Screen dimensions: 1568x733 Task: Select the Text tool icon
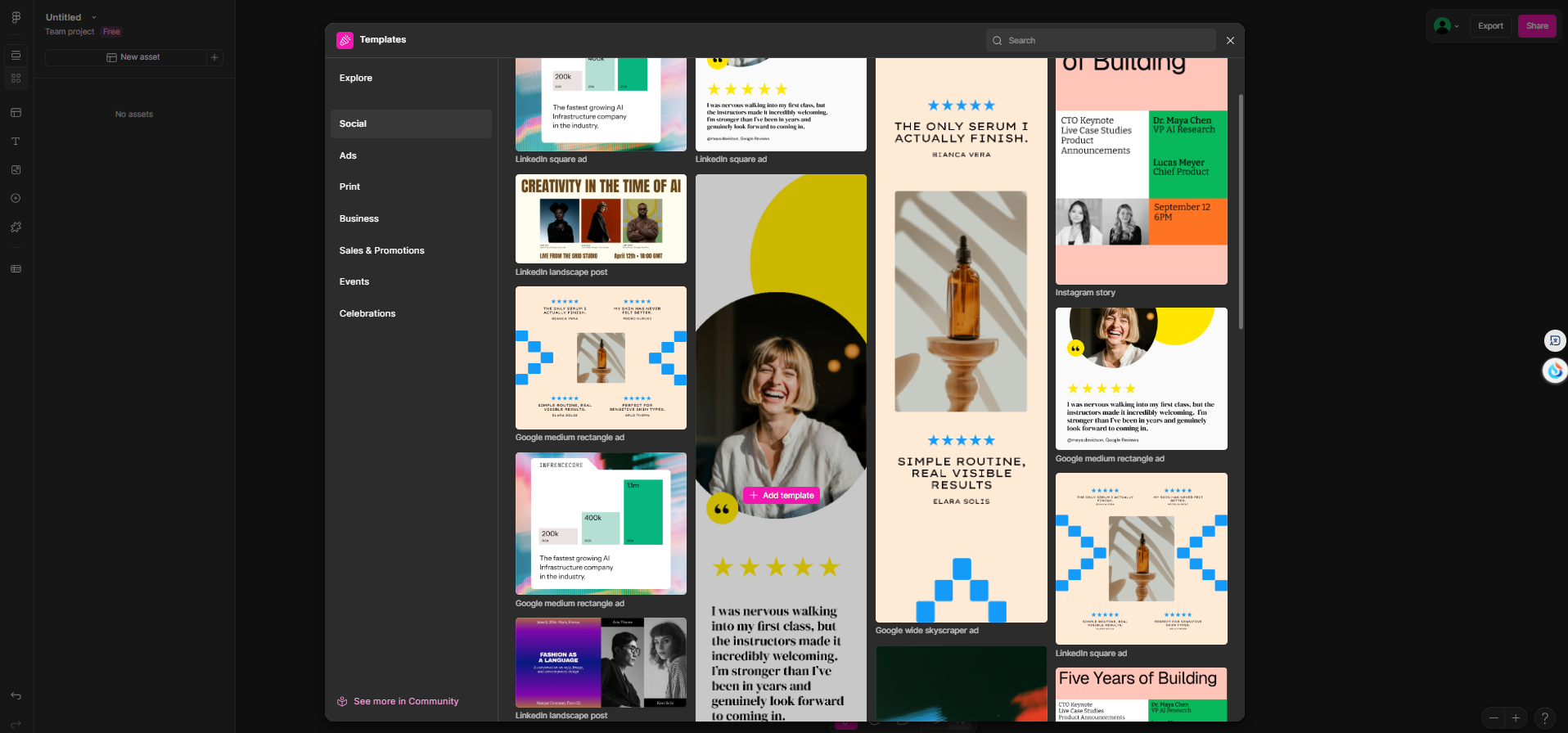(16, 142)
